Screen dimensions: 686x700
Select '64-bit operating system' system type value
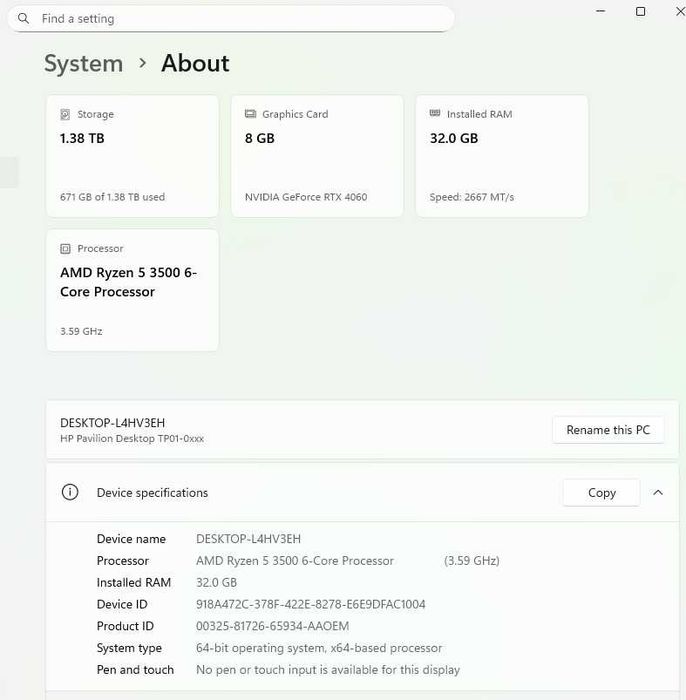pyautogui.click(x=319, y=648)
